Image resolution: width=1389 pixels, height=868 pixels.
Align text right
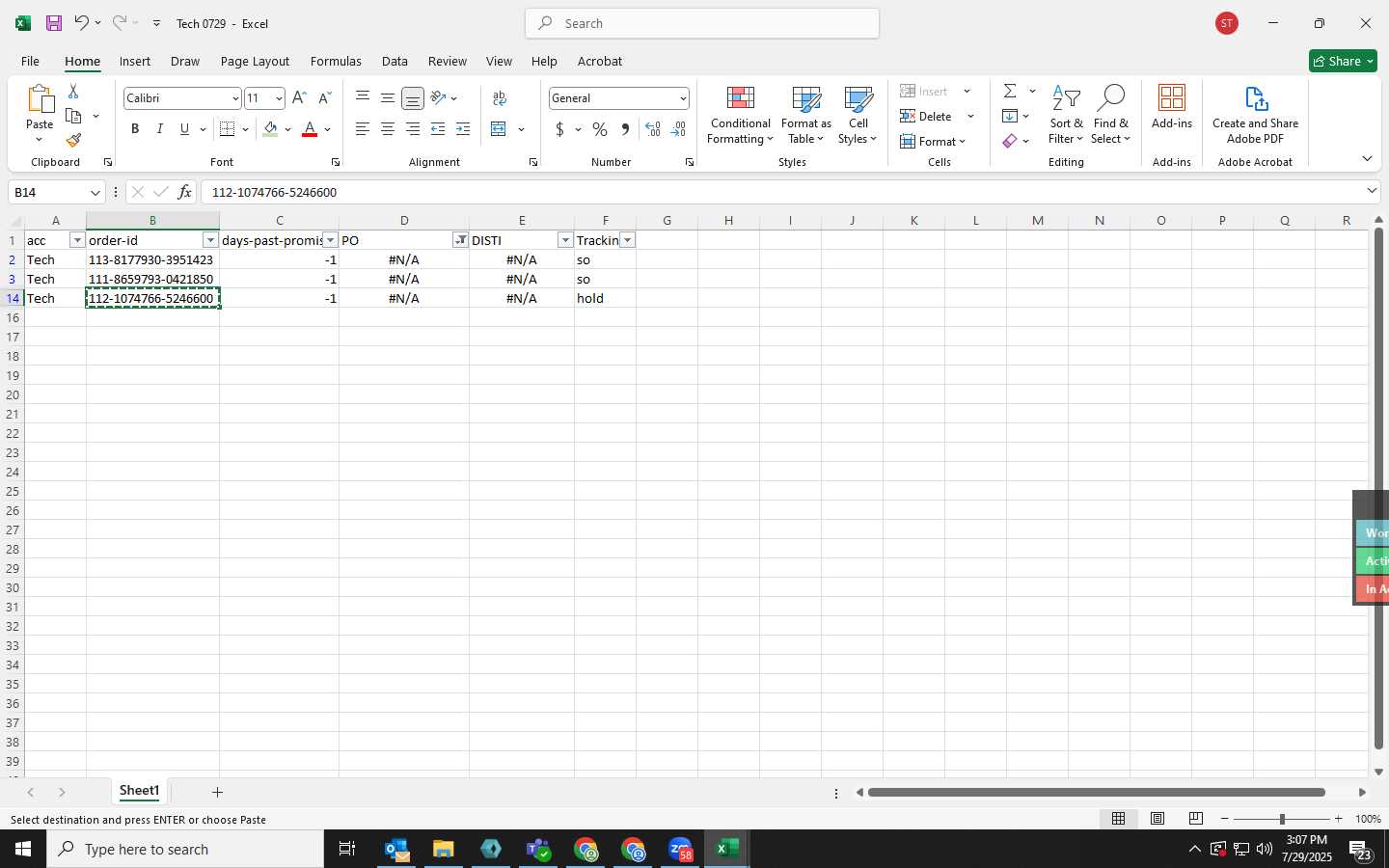[413, 129]
